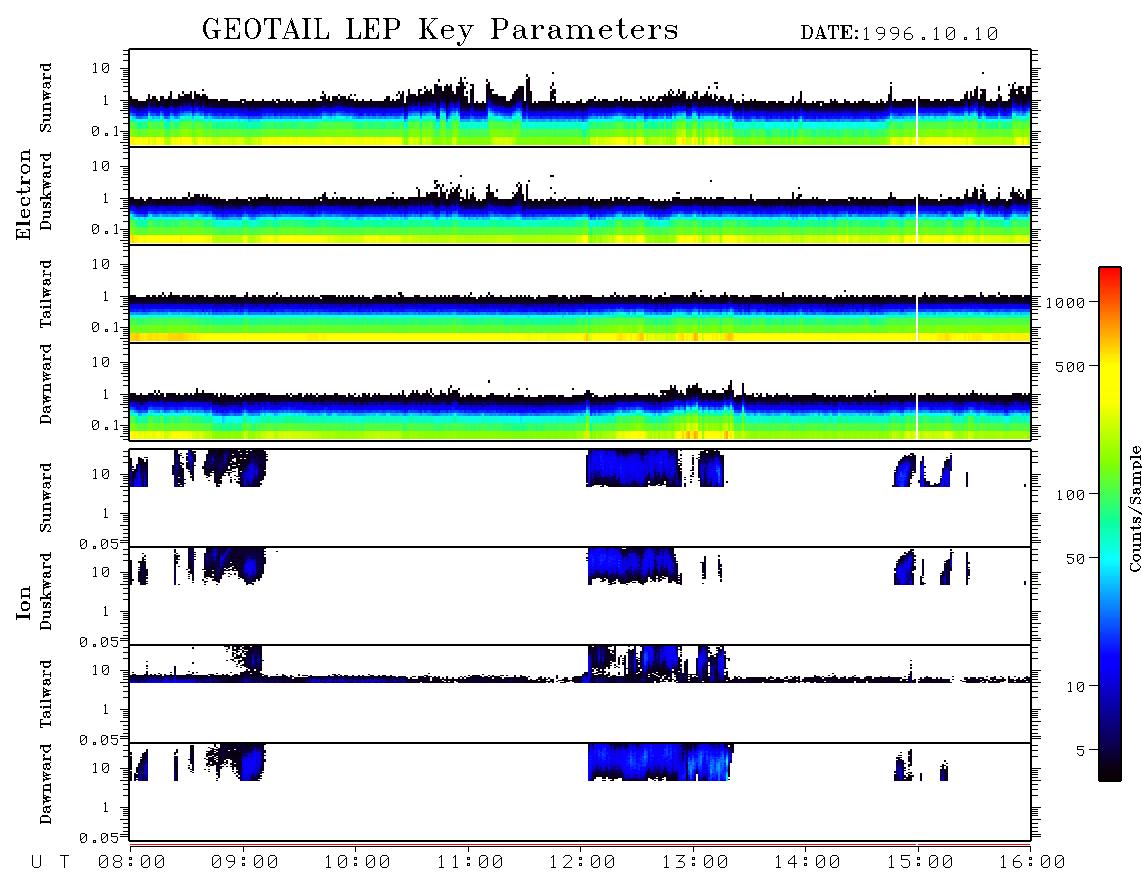Click the 500 tick on the colorbar
The width and height of the screenshot is (1142, 880).
1071,366
